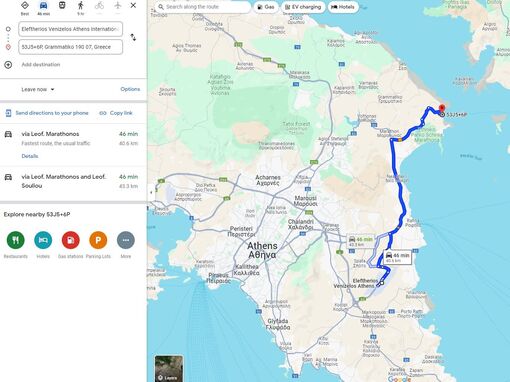This screenshot has height=382, width=510.
Task: Filter map by EV charging chip
Action: pyautogui.click(x=303, y=7)
